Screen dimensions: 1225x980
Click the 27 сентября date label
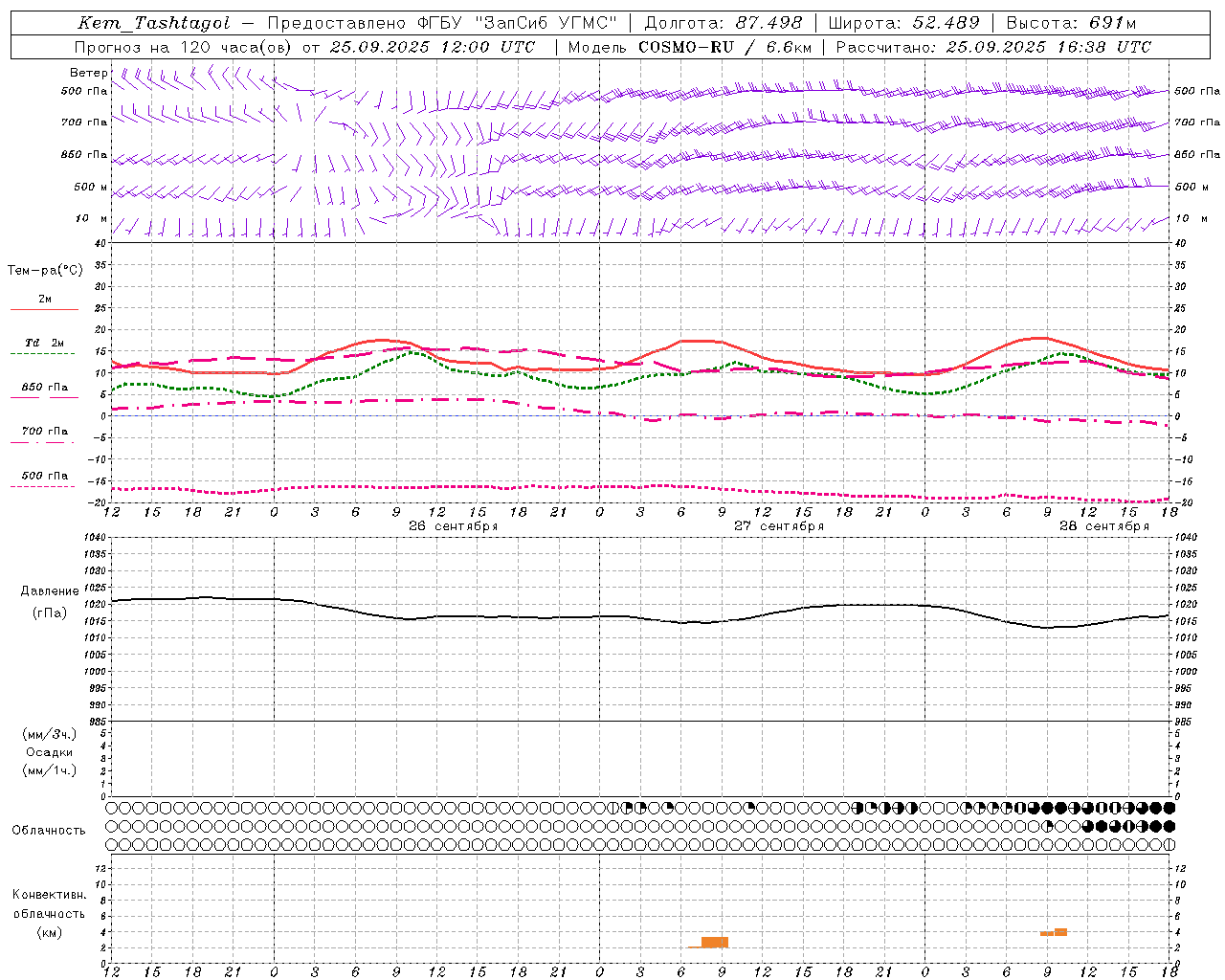pyautogui.click(x=779, y=526)
